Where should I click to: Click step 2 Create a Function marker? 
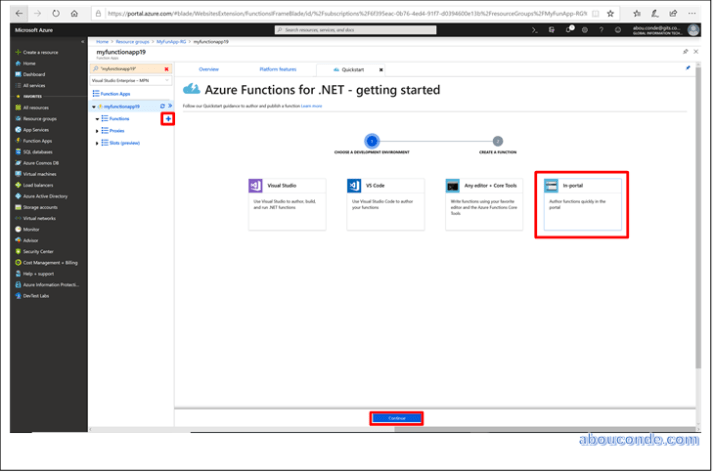(x=497, y=141)
